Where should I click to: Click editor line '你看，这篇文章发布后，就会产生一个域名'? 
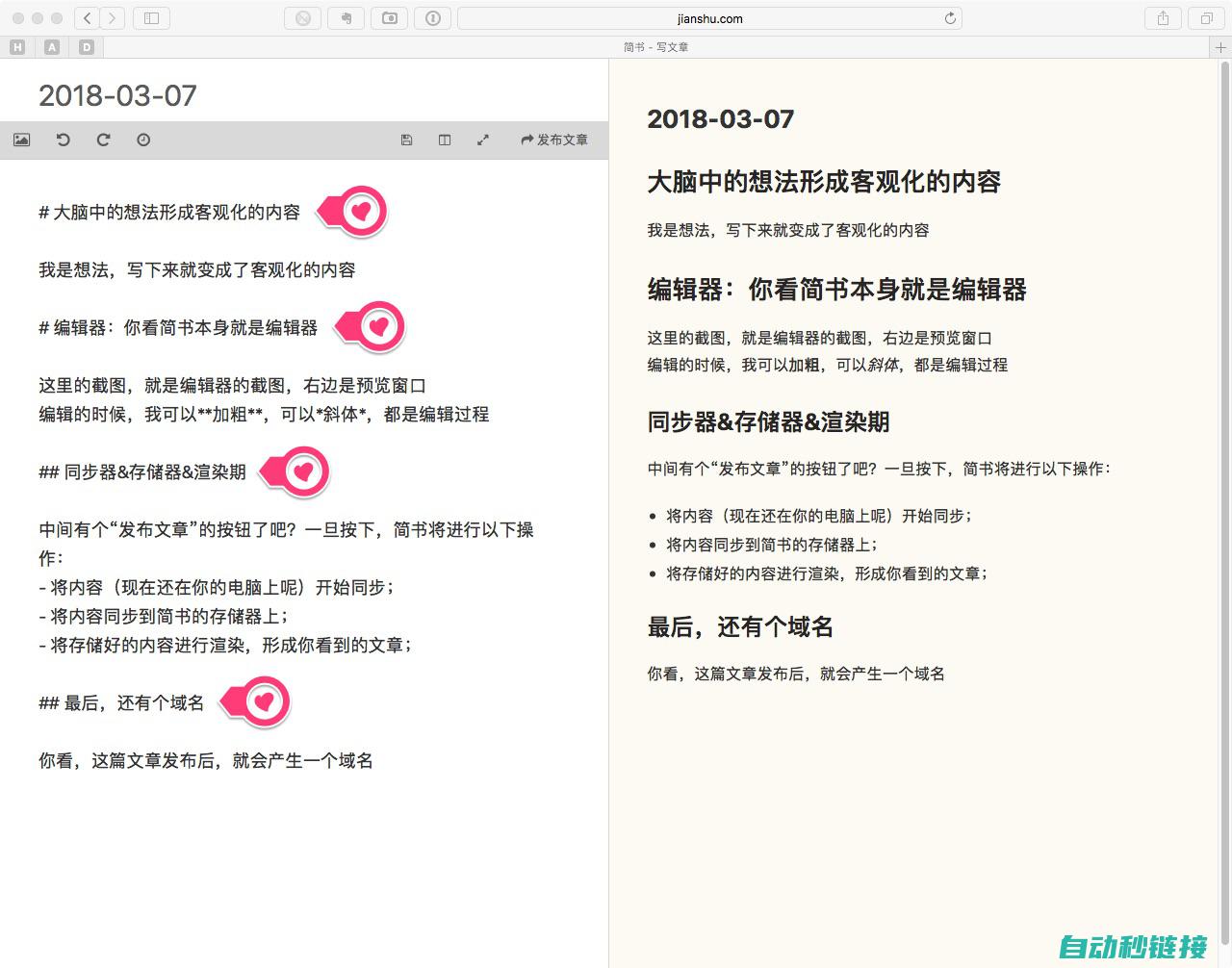[206, 761]
